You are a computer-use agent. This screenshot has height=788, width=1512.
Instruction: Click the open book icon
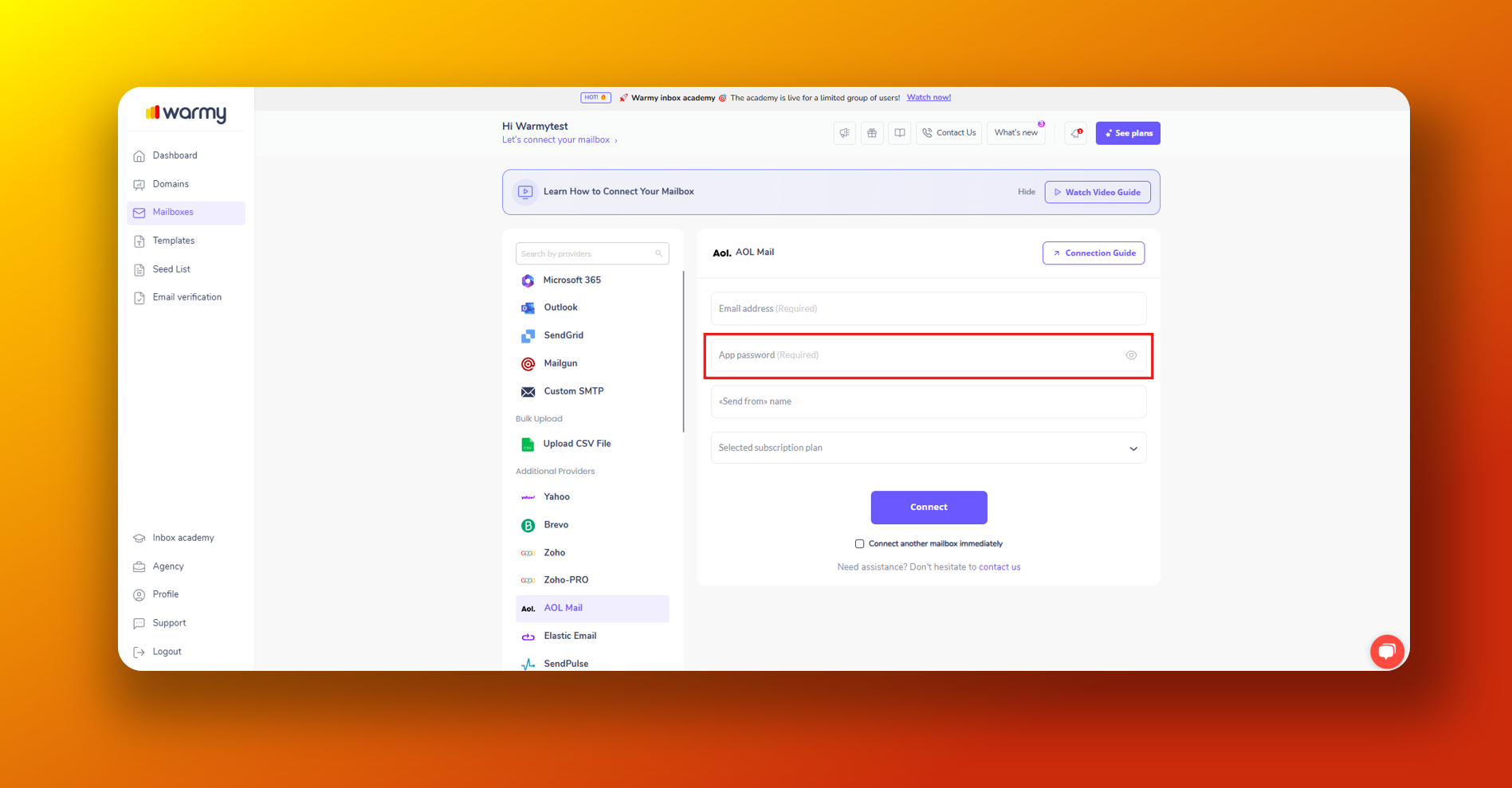[900, 133]
